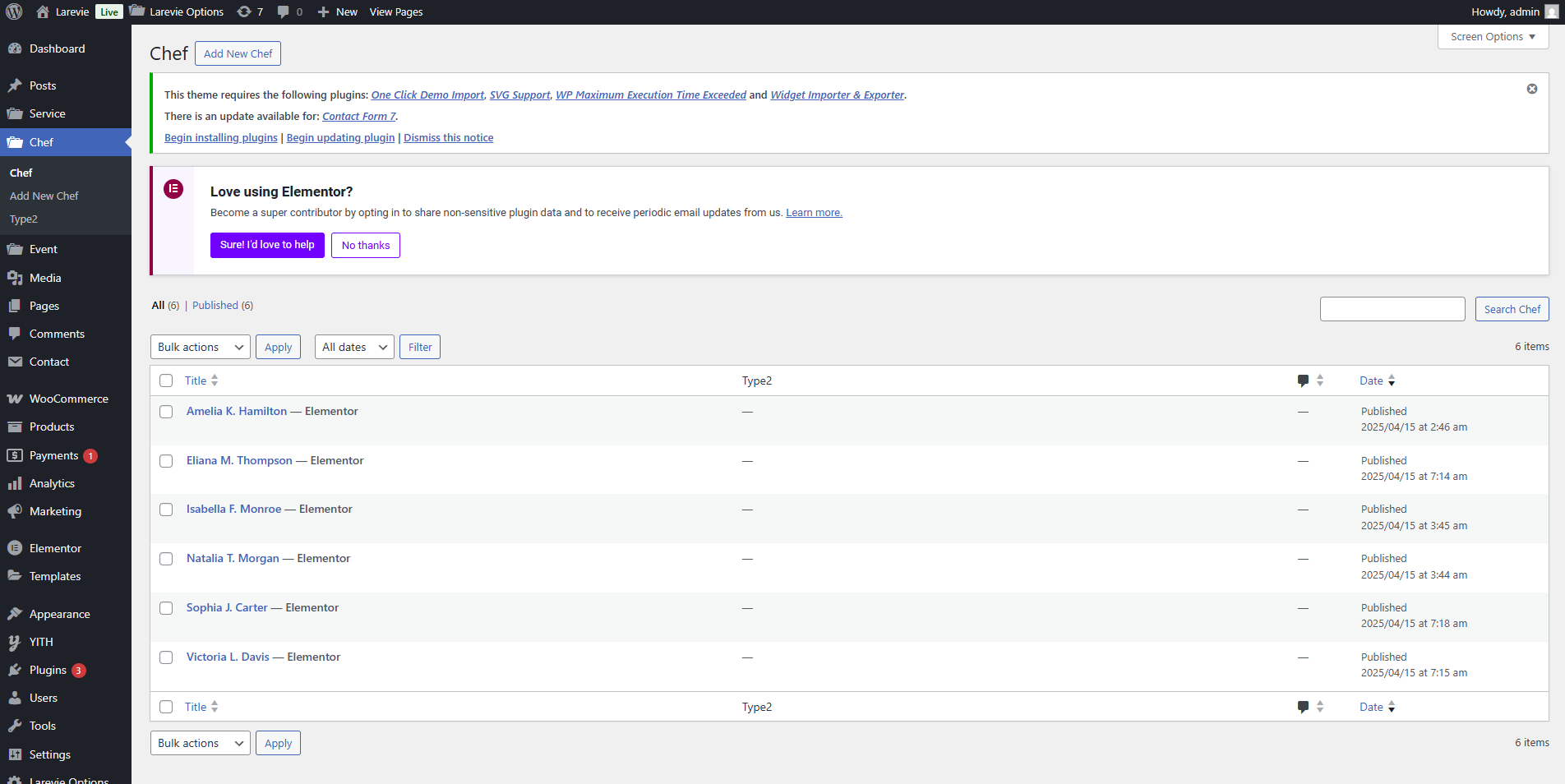Dismiss the plugin notice with X icon

point(1532,89)
